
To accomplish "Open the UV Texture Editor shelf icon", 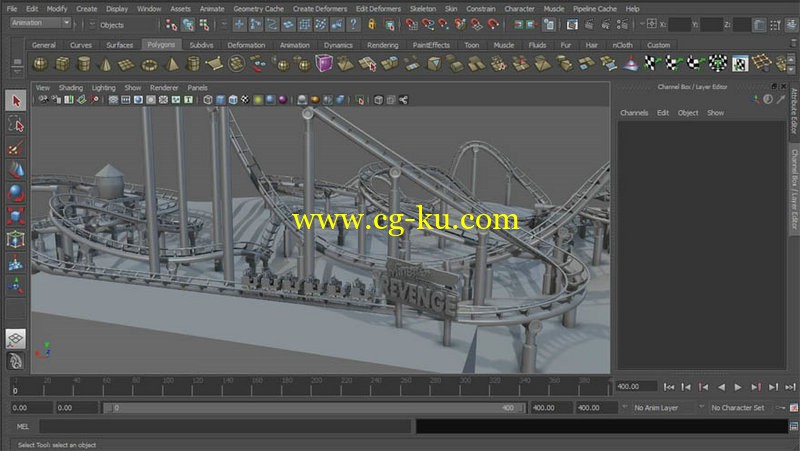I will point(740,64).
